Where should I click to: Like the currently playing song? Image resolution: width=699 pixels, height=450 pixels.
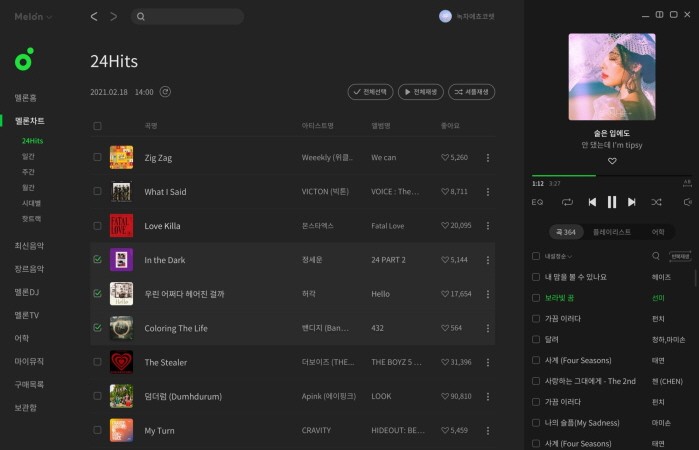point(612,161)
